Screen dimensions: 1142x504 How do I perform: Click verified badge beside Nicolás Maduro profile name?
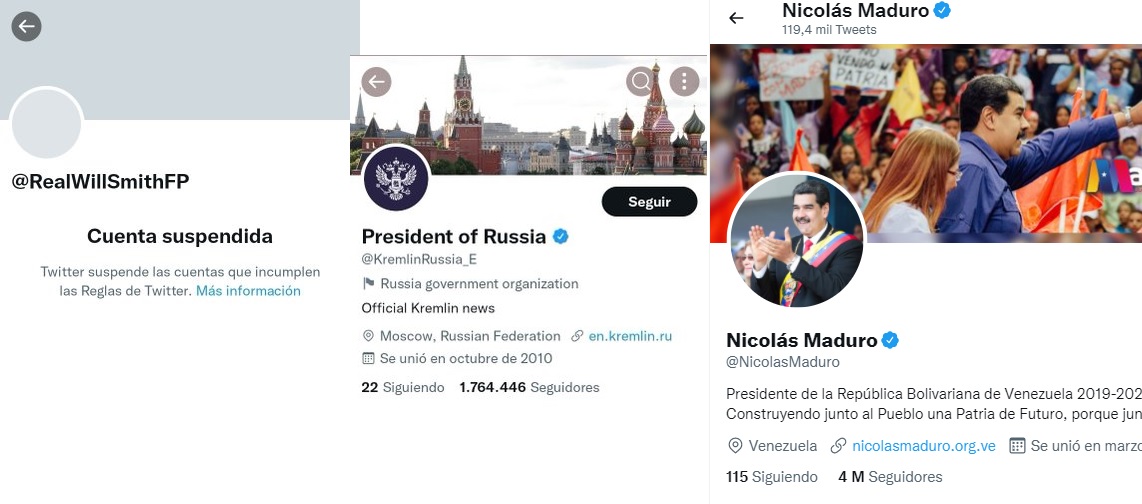click(890, 340)
